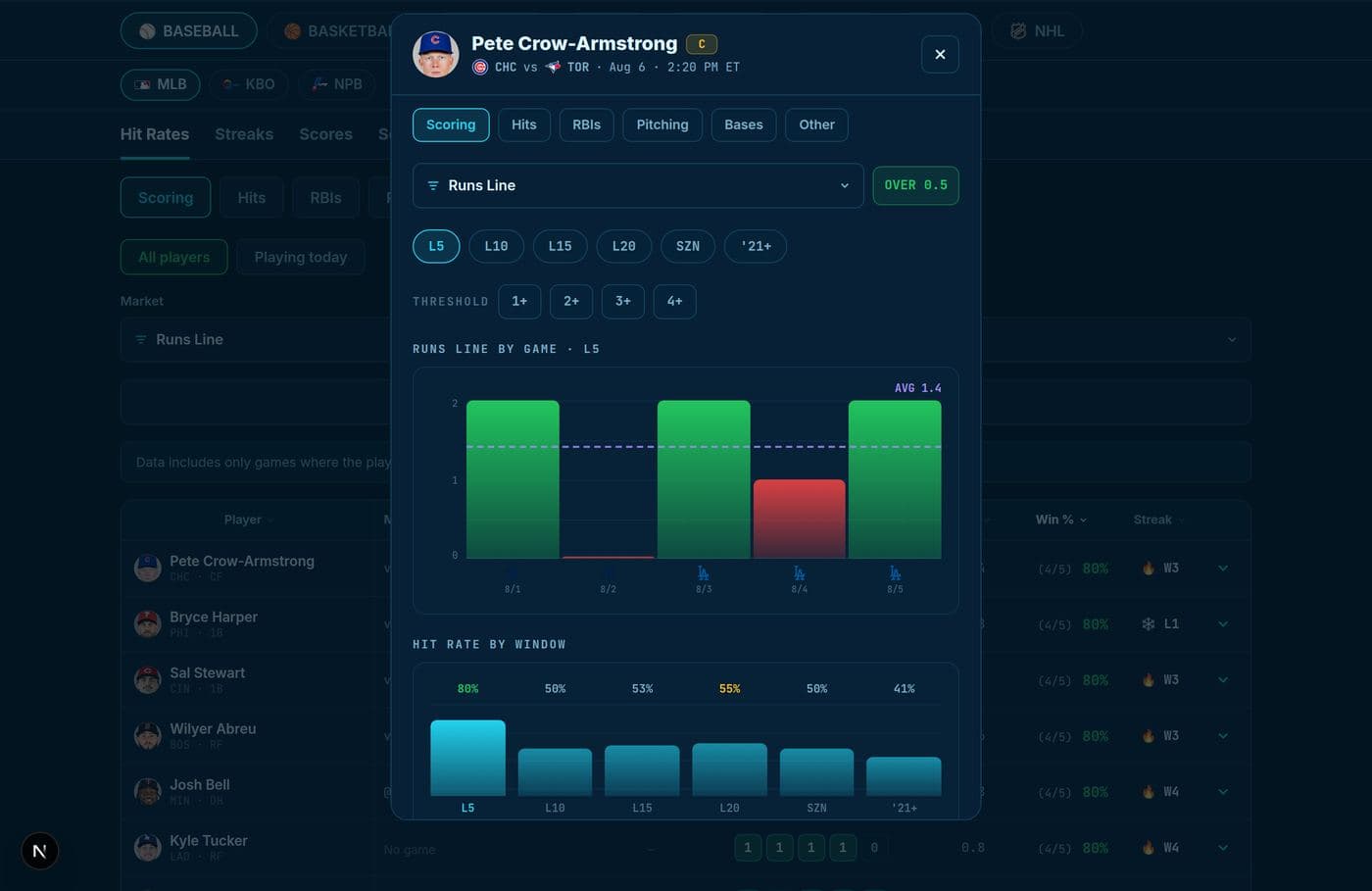Set the threshold to 1+
The height and width of the screenshot is (891, 1372).
click(519, 301)
